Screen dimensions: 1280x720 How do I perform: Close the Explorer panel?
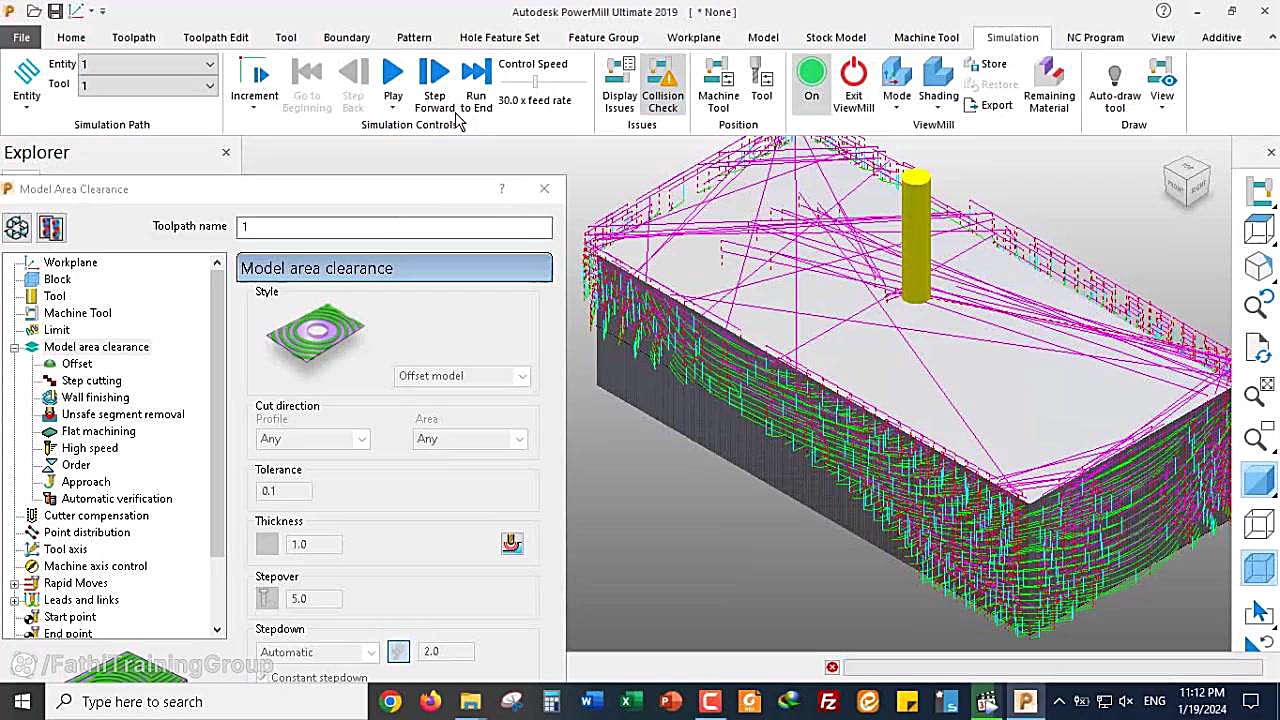(226, 153)
